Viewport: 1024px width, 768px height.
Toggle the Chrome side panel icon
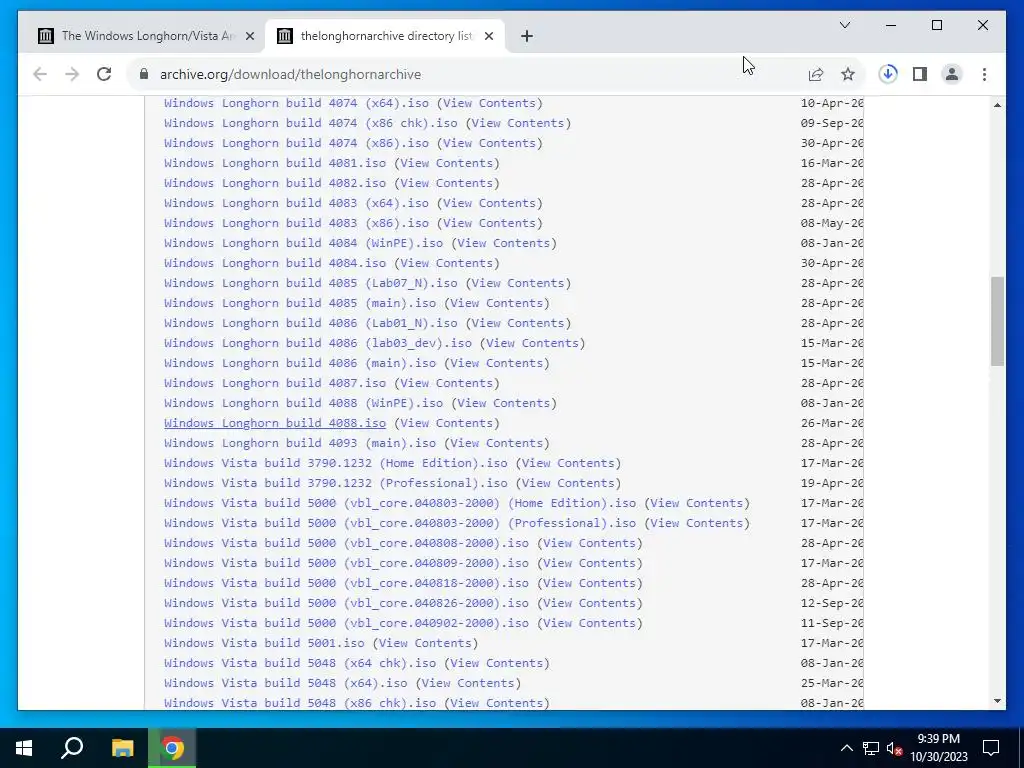920,74
